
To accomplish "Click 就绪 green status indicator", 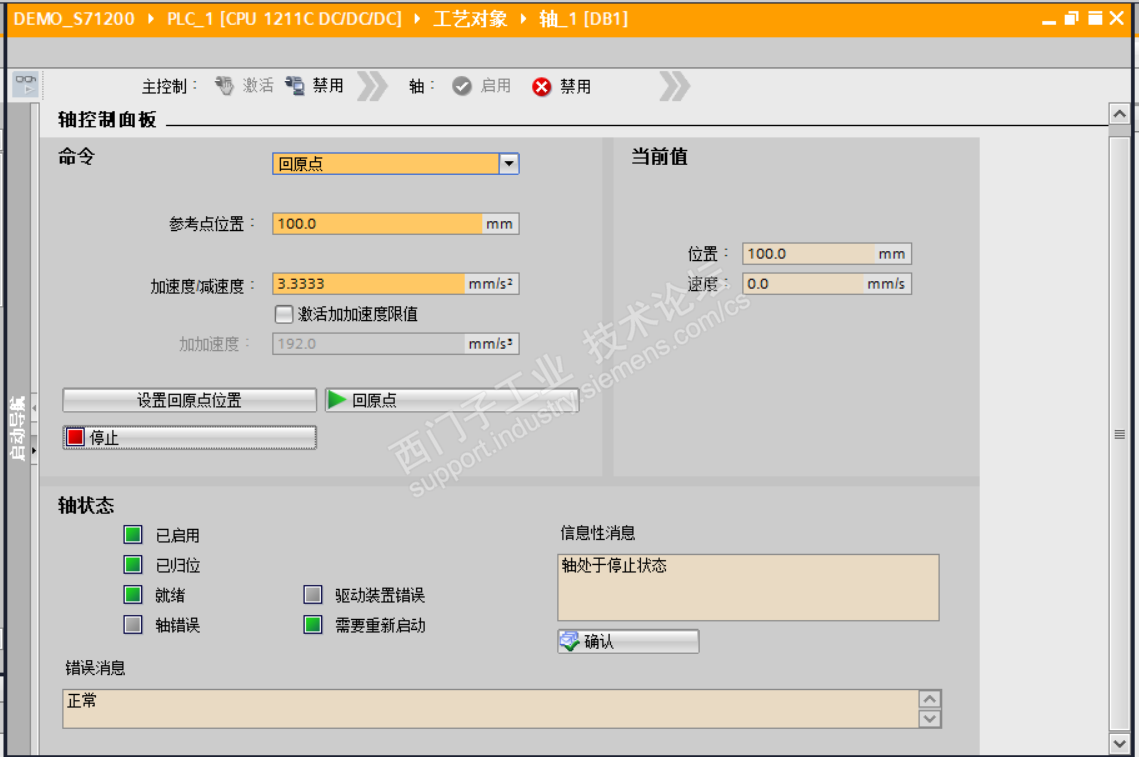I will 133,595.
